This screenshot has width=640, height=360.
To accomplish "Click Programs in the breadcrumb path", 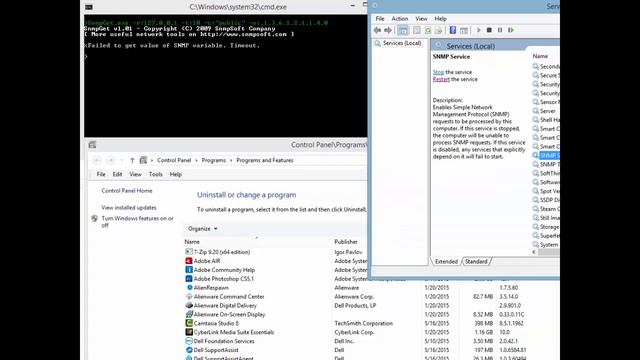I will 213,160.
